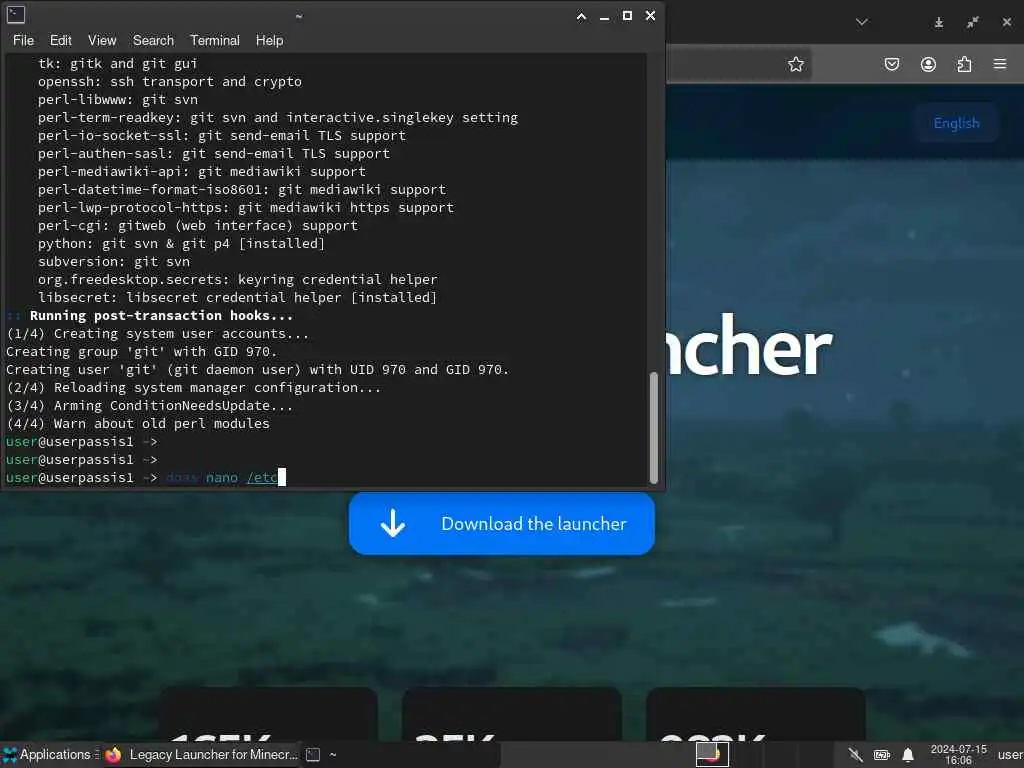
Task: Click the muted network tray icon
Action: coord(855,755)
